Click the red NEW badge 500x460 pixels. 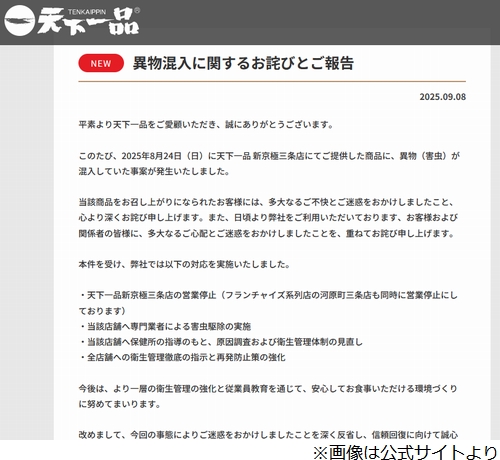click(101, 63)
